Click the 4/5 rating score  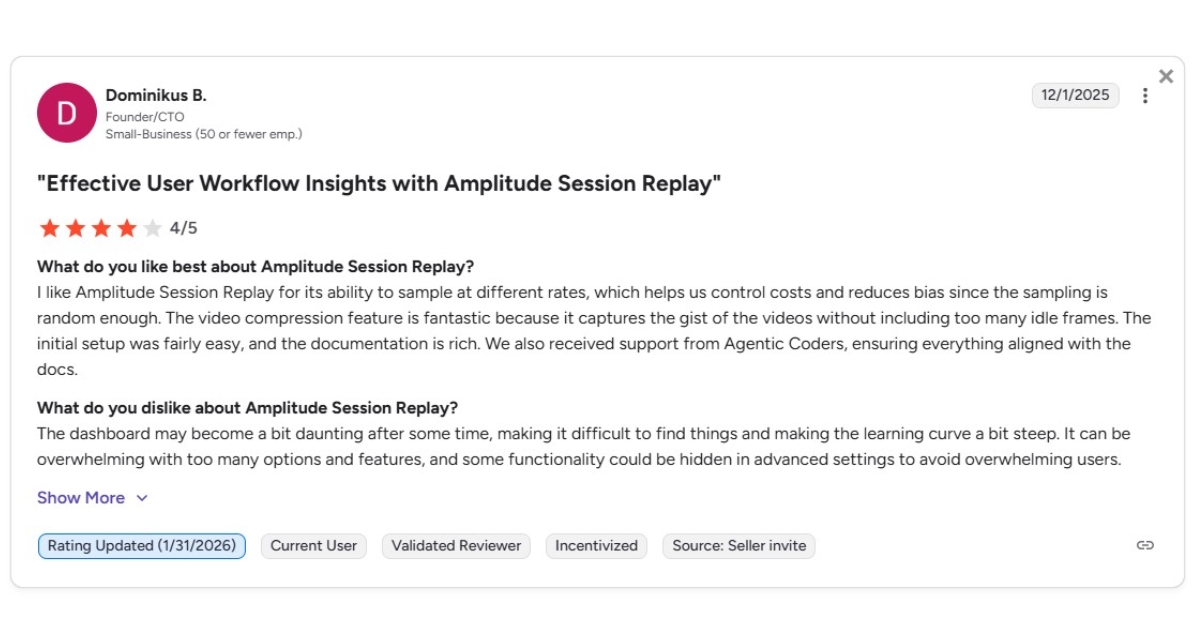click(184, 228)
